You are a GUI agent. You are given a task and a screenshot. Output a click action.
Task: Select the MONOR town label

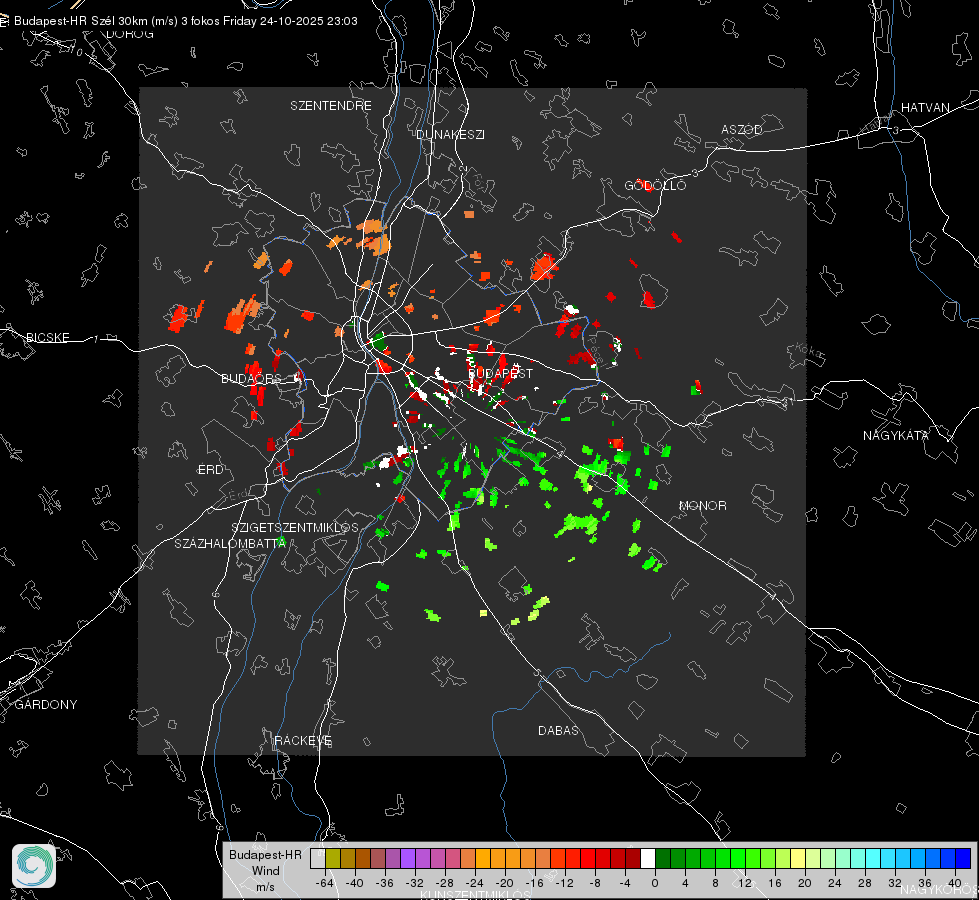pos(702,506)
